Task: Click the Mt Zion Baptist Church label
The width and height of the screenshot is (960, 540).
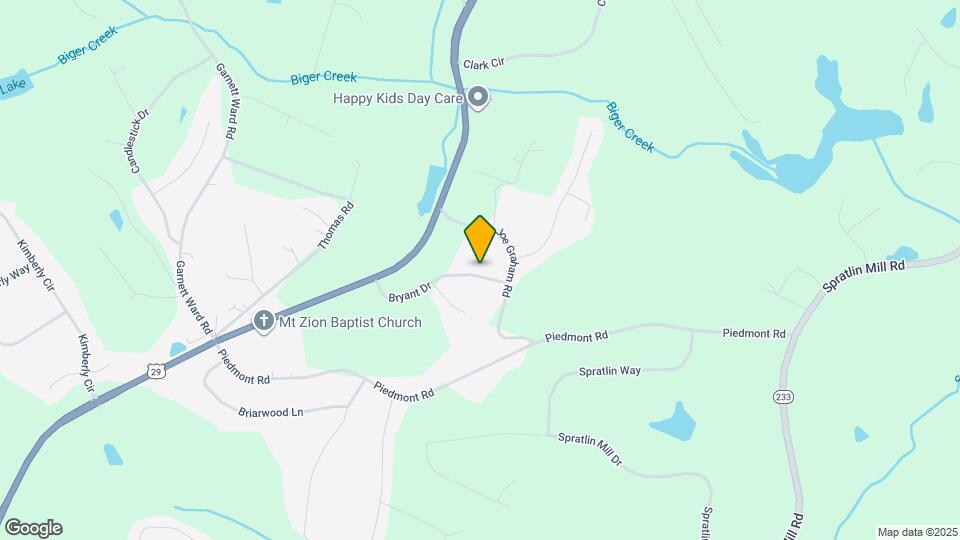Action: click(350, 322)
